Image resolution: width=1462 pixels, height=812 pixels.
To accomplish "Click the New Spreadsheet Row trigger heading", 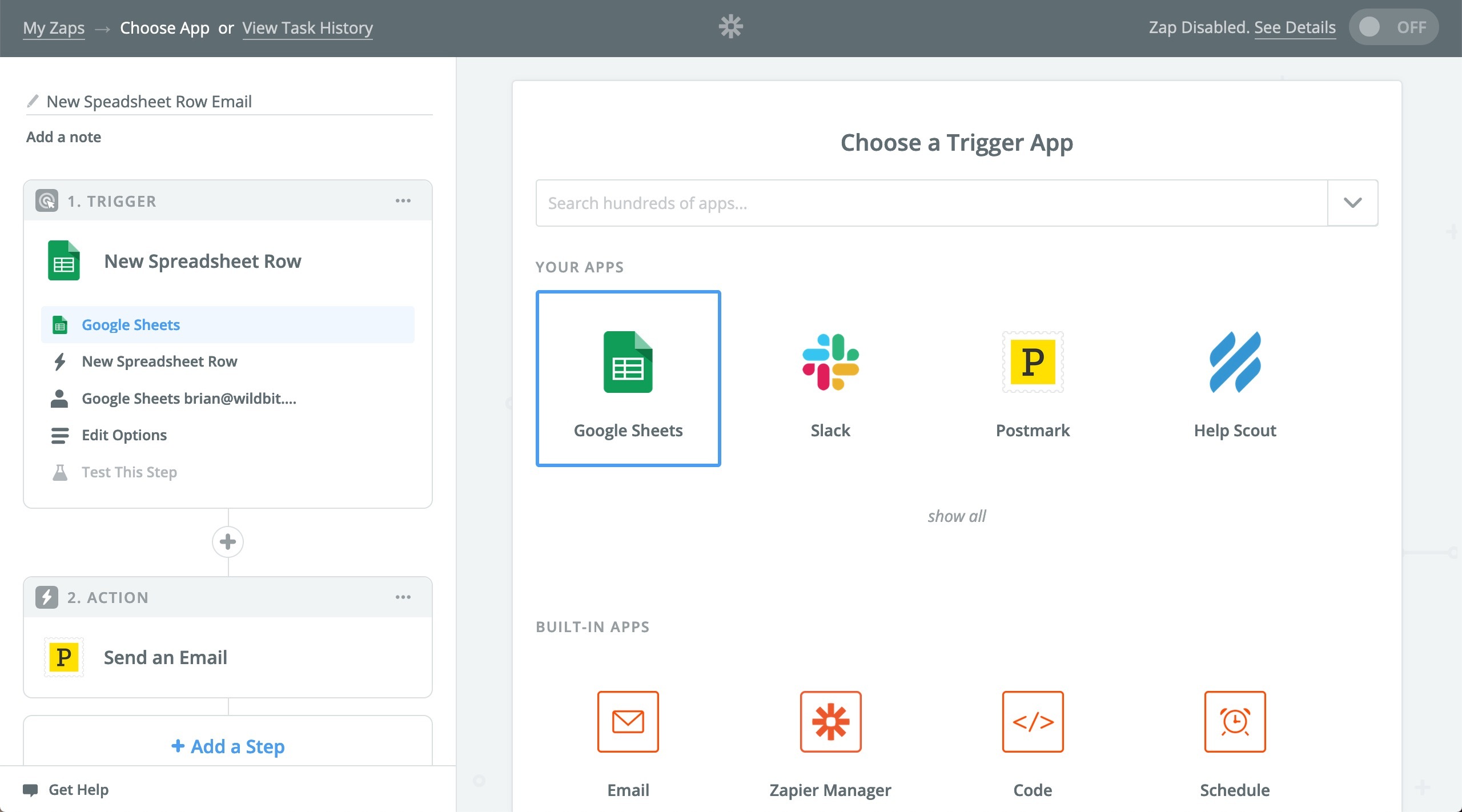I will [203, 261].
